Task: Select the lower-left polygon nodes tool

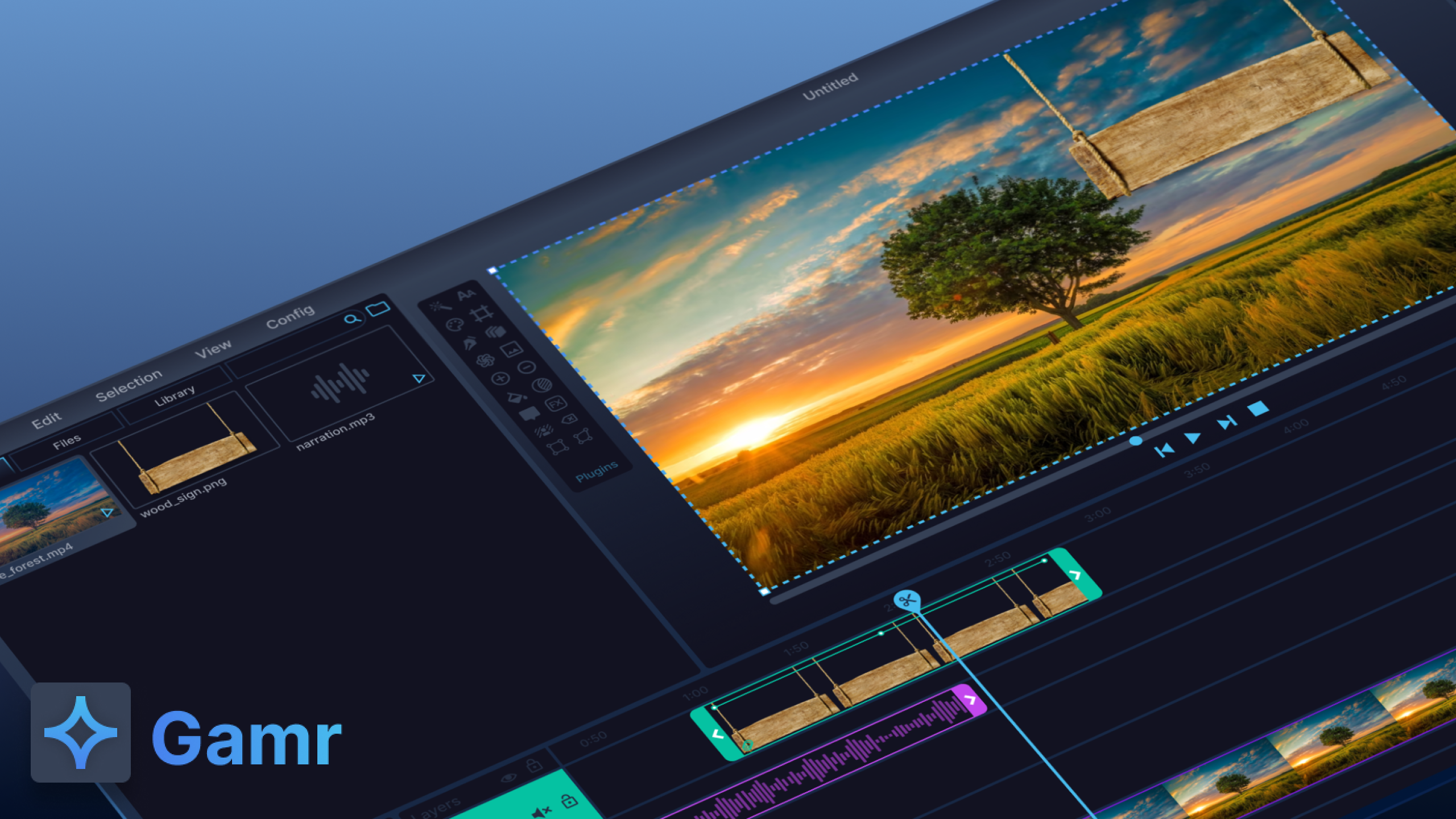Action: [557, 448]
